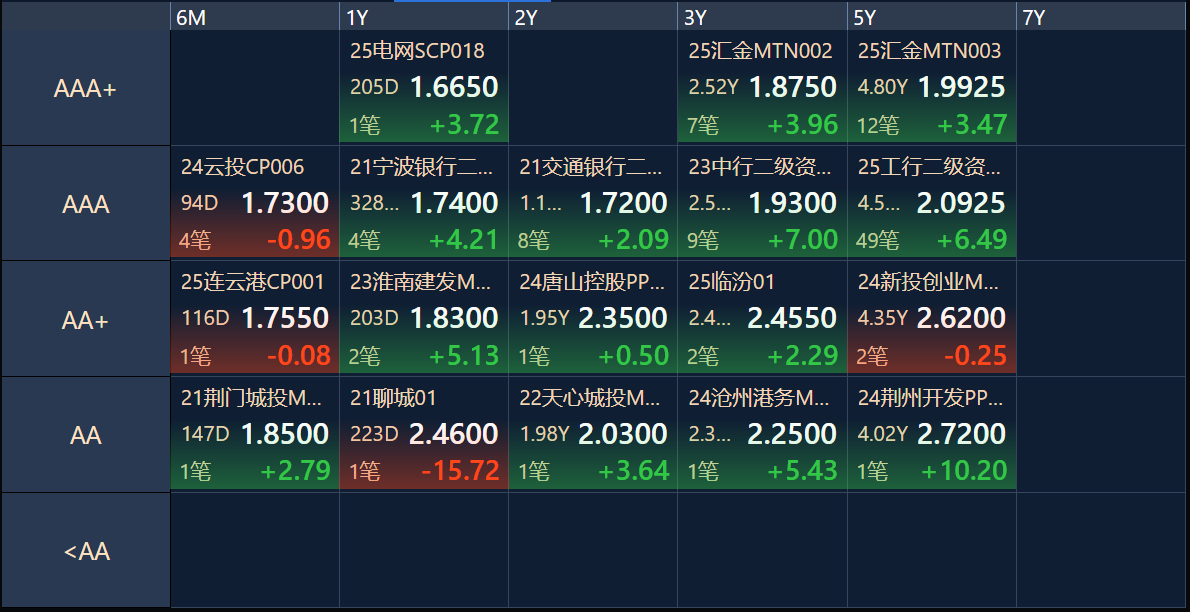
Task: Click the yield value 2.7200
Action: [x=960, y=434]
